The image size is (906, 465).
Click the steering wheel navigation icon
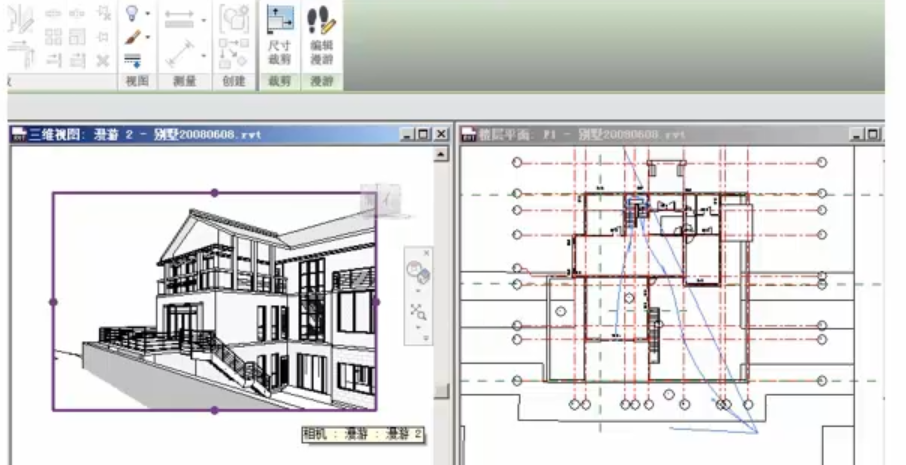tap(418, 271)
